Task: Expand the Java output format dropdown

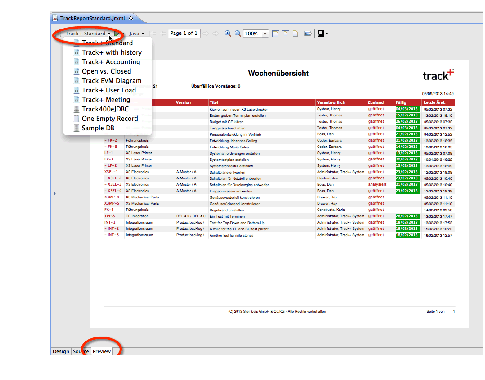Action: pyautogui.click(x=137, y=34)
